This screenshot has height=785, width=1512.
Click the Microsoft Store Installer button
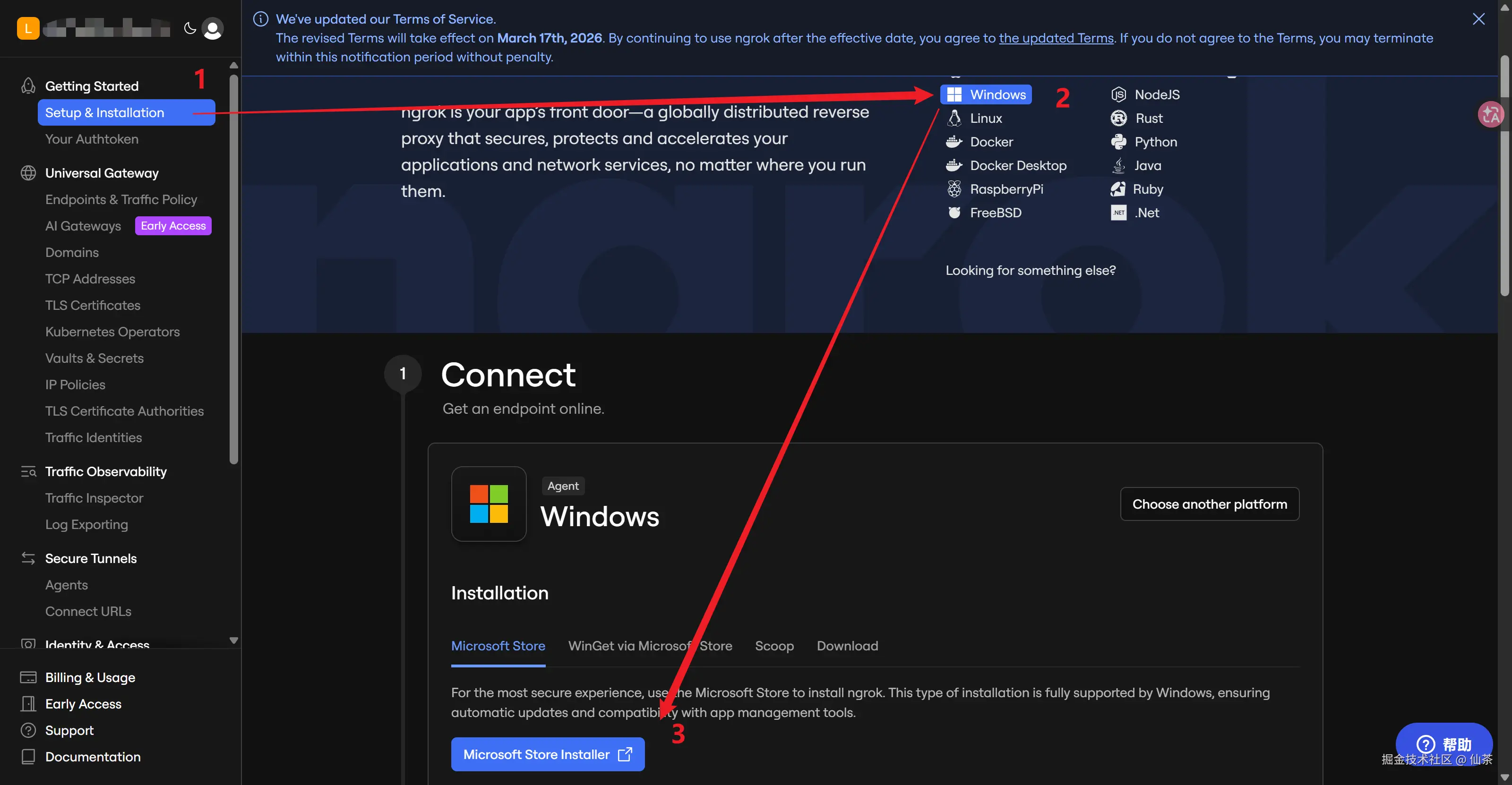[x=547, y=754]
